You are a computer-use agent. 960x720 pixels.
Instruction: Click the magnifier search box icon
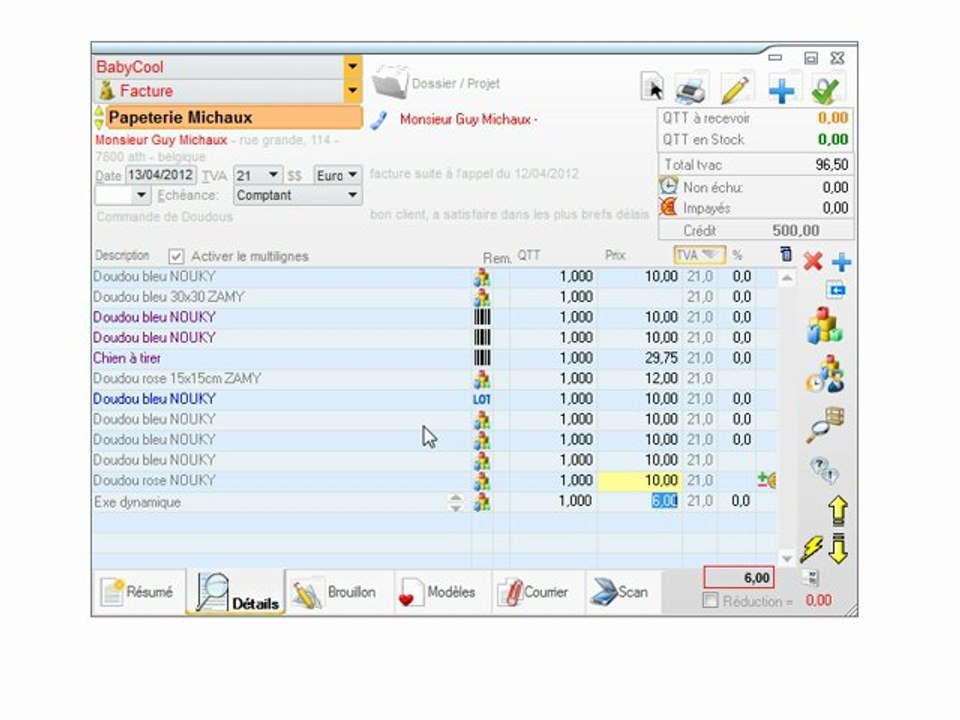[825, 425]
